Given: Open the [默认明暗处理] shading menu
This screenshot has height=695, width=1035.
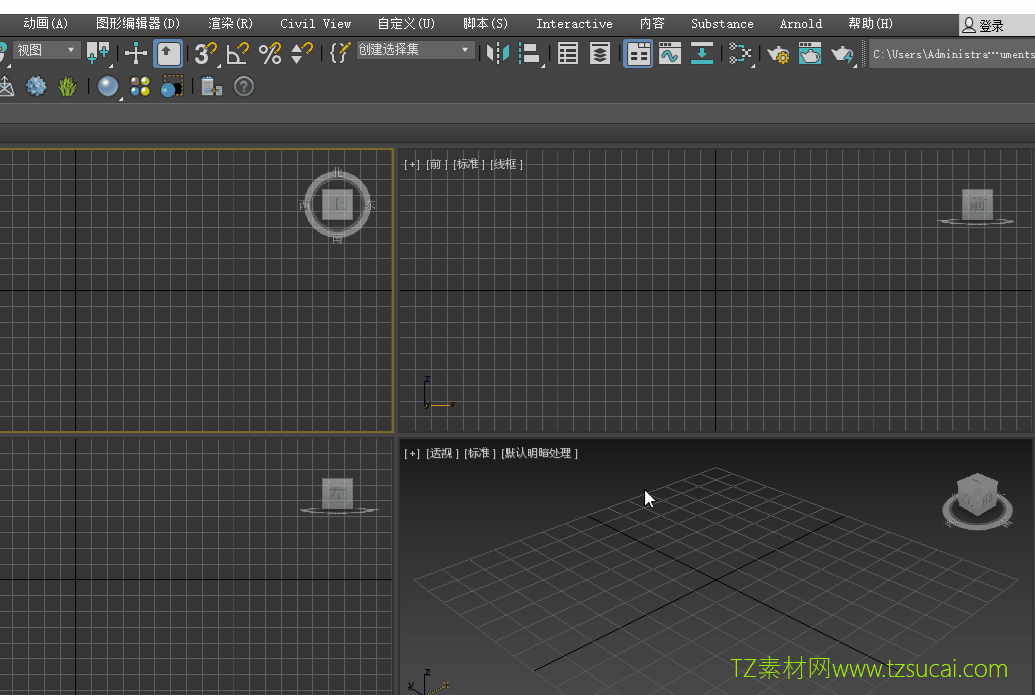Looking at the screenshot, I should pos(539,453).
